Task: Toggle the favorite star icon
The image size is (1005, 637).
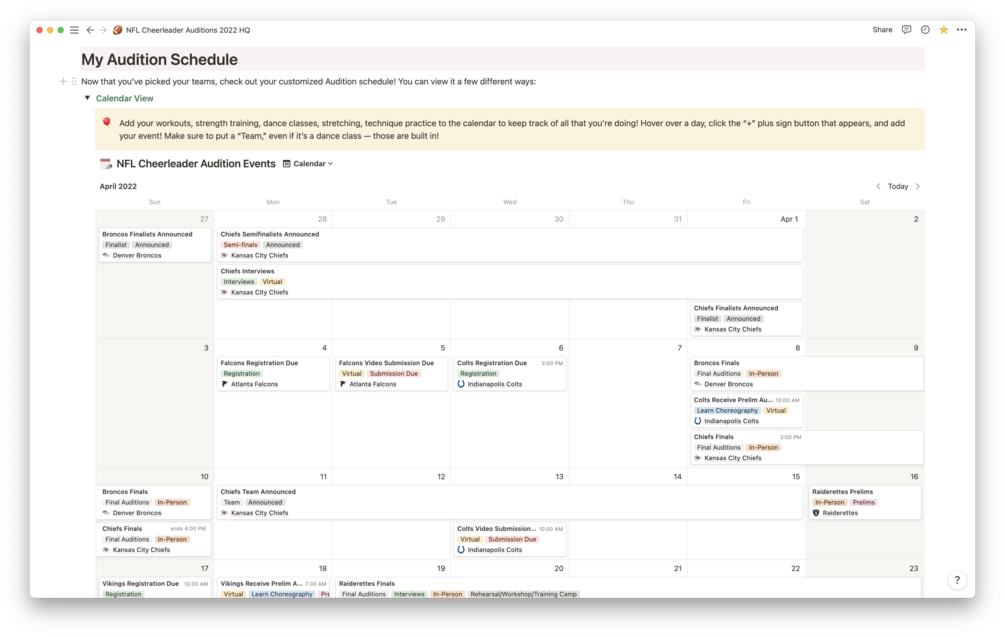Action: pos(943,29)
